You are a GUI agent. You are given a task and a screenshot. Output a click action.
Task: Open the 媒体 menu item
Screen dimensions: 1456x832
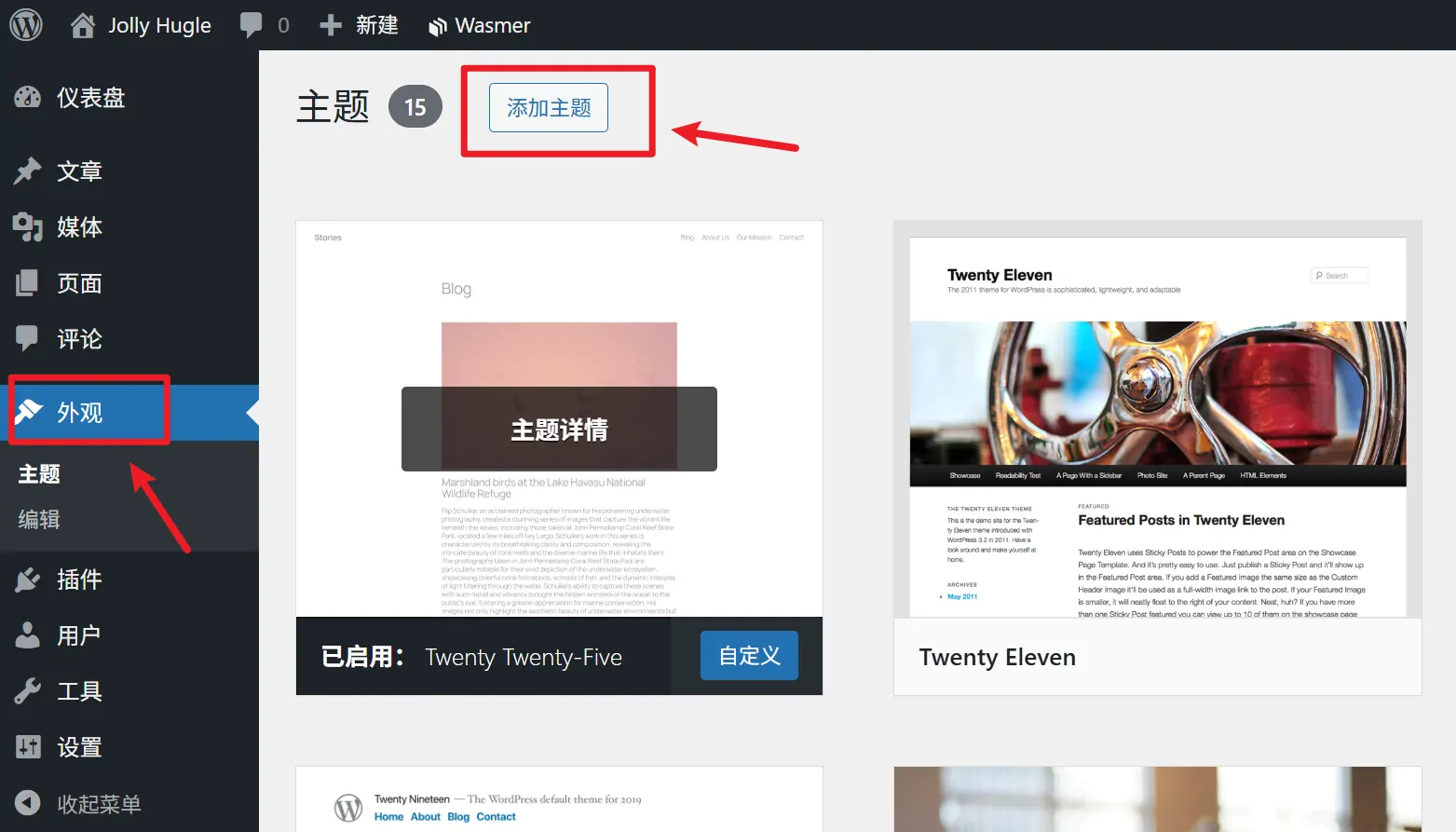(x=129, y=227)
